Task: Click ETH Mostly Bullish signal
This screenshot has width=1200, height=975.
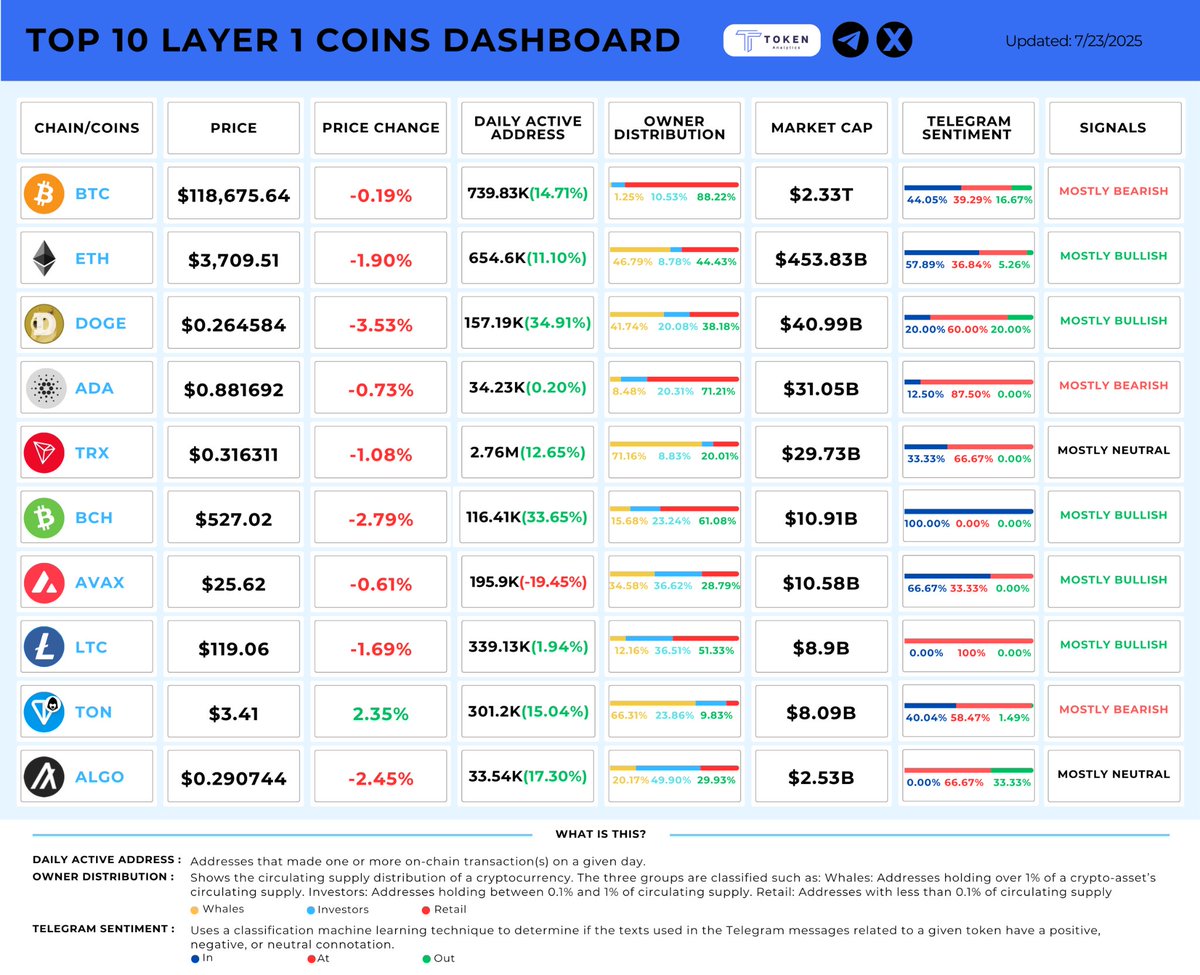Action: (1113, 256)
